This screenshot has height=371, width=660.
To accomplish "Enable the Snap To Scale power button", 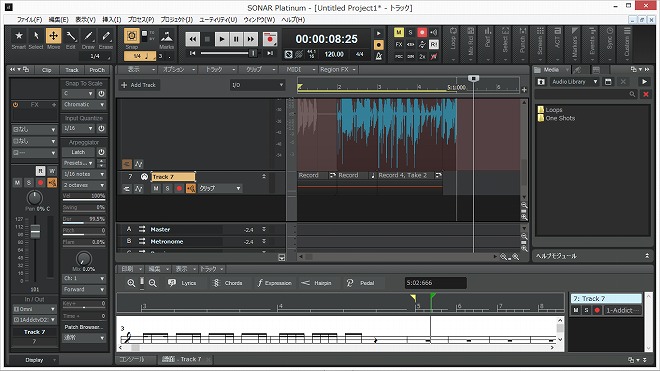I will click(101, 93).
